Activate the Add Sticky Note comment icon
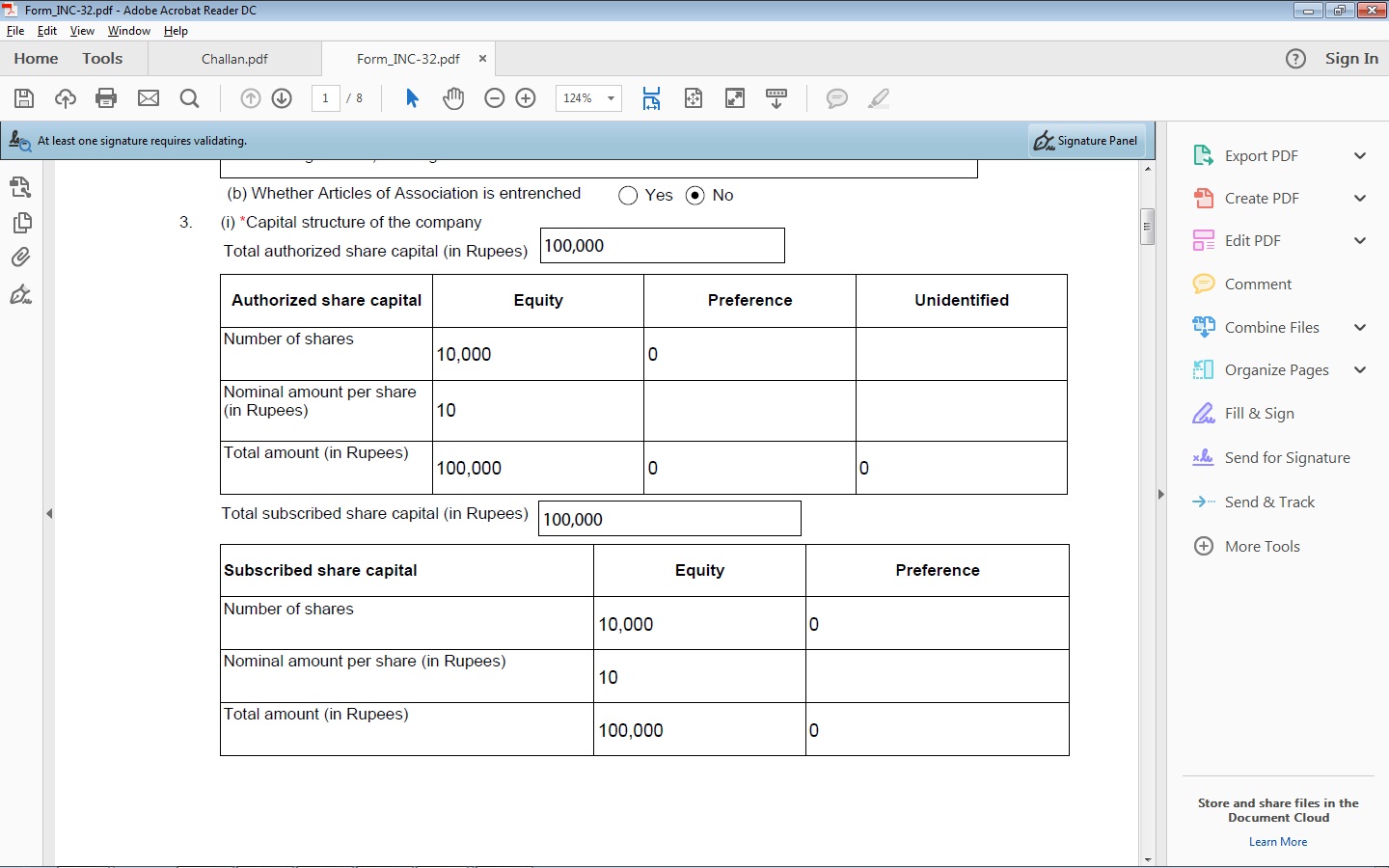This screenshot has width=1389, height=868. (837, 97)
